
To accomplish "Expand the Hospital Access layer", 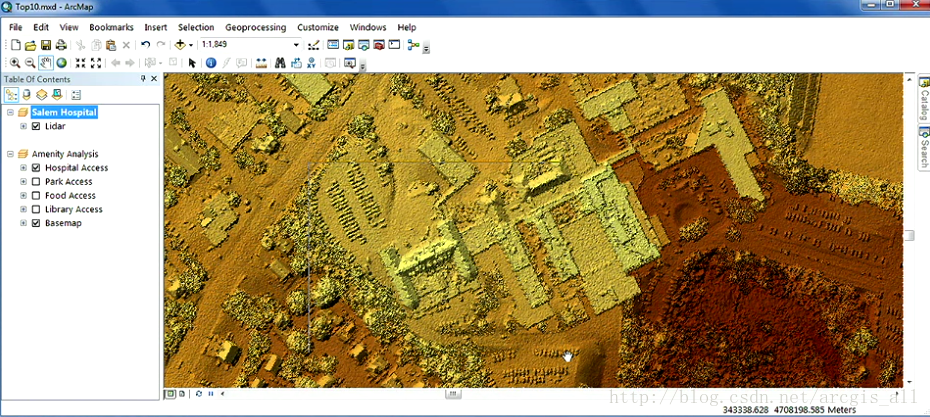I will pyautogui.click(x=23, y=168).
